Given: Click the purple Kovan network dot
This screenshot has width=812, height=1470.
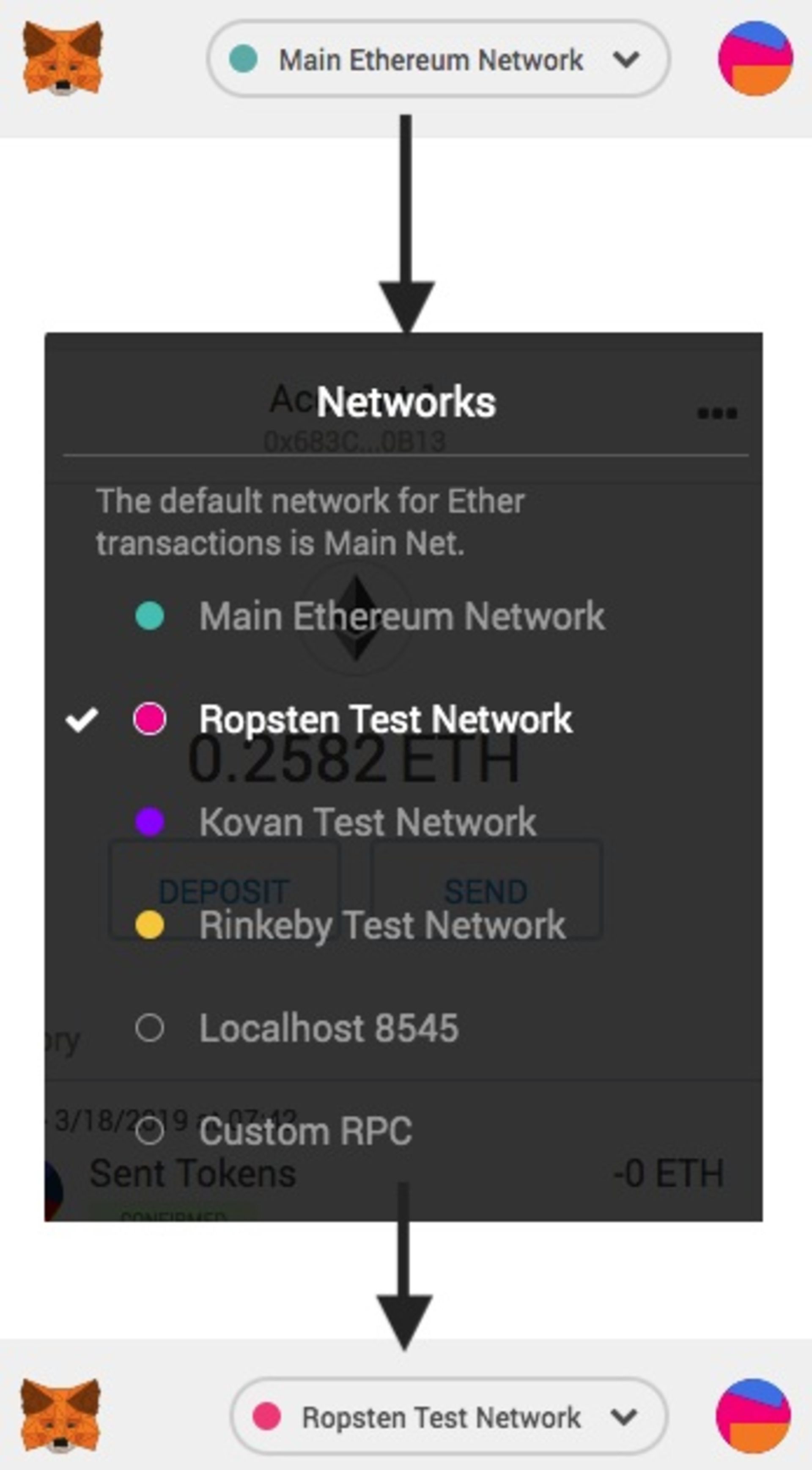Looking at the screenshot, I should (x=150, y=822).
